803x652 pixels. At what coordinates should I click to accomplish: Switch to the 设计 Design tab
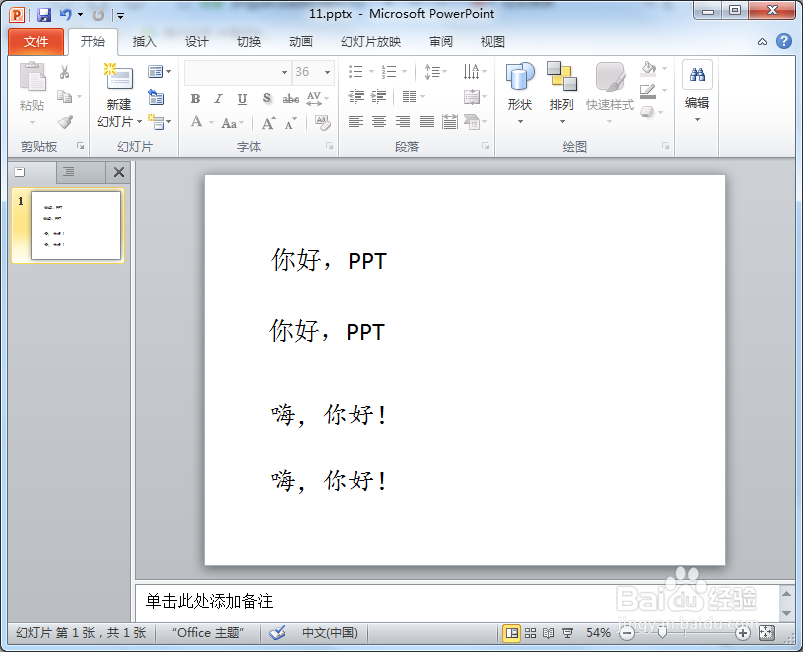[197, 41]
